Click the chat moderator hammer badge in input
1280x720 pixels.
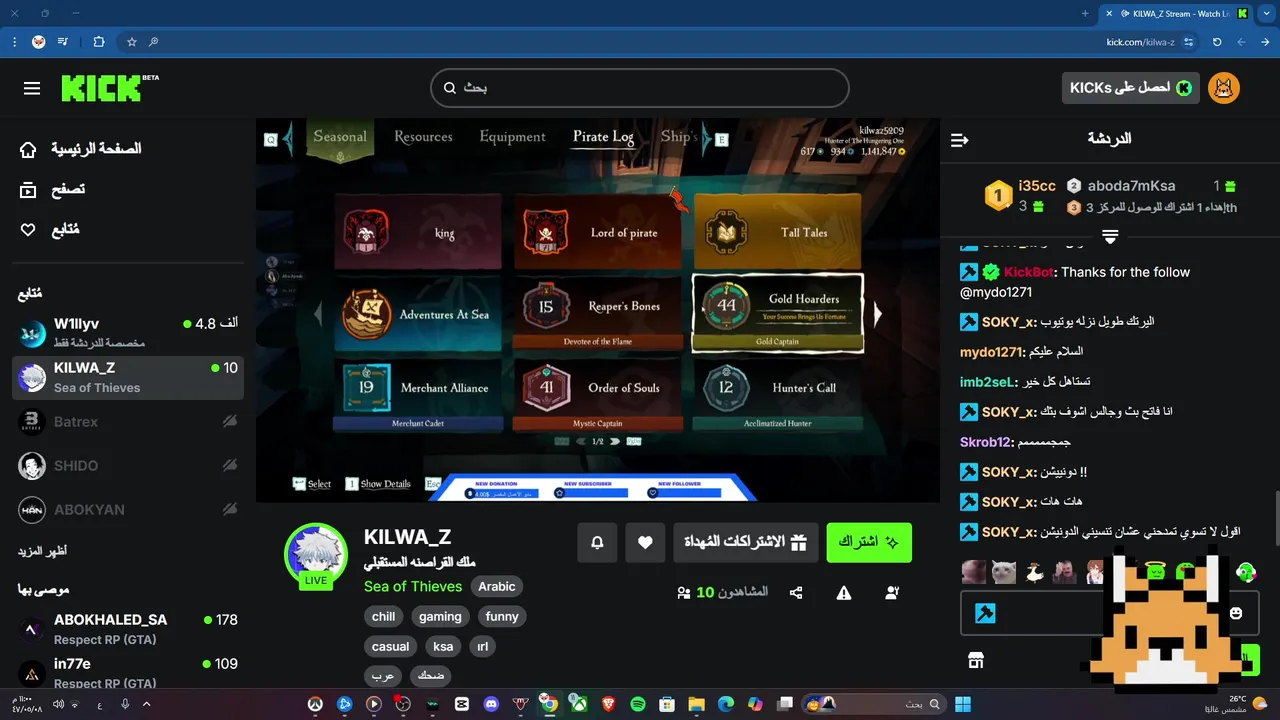point(985,613)
